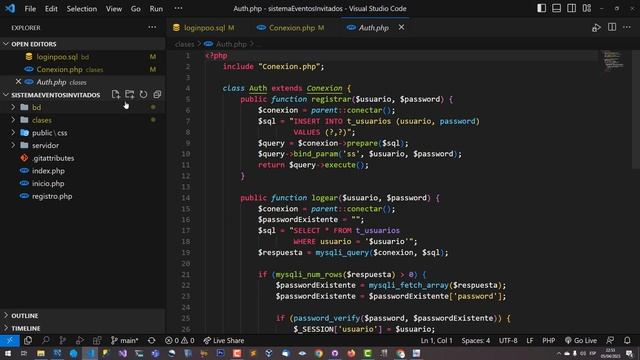Open the notifications bell
Viewport: 640px width, 360px height.
pyautogui.click(x=627, y=340)
